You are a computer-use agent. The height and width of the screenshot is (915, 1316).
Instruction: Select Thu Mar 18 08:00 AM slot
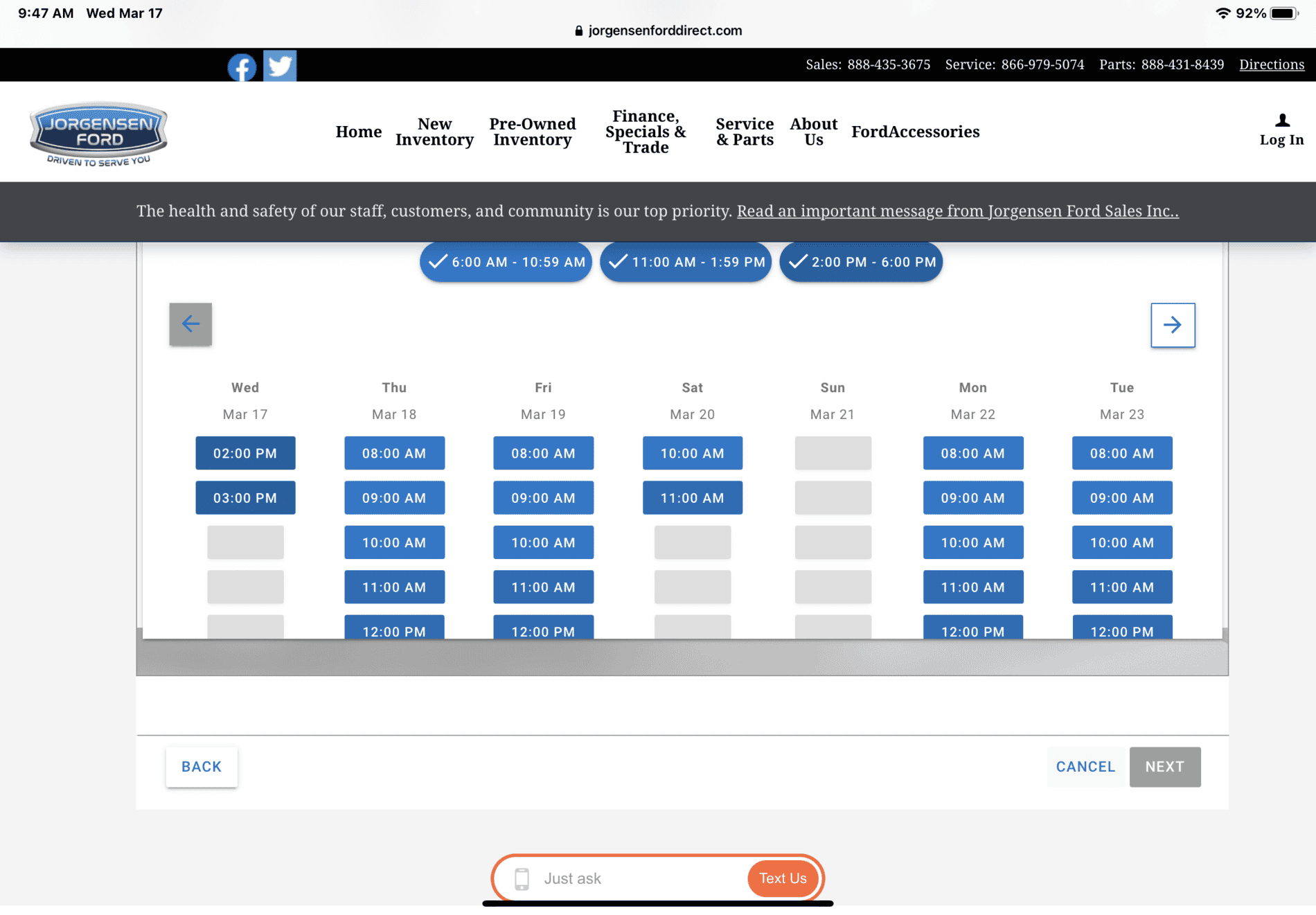(x=394, y=453)
